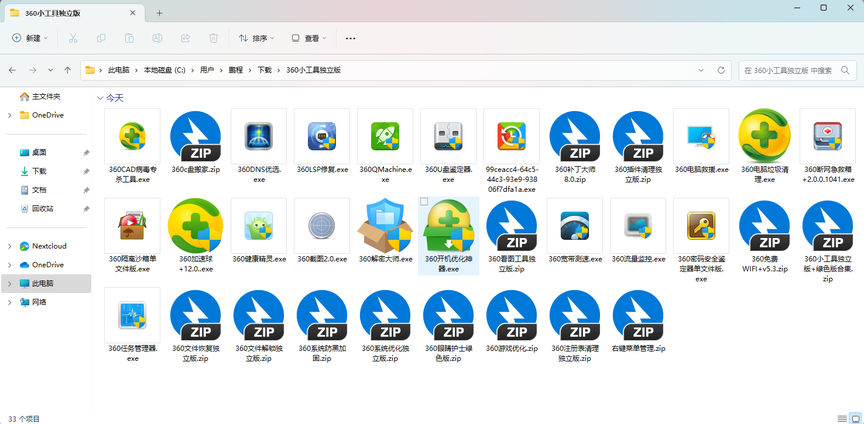Select 360文件恢复独立版.zip archive
This screenshot has height=424, width=864.
[196, 316]
